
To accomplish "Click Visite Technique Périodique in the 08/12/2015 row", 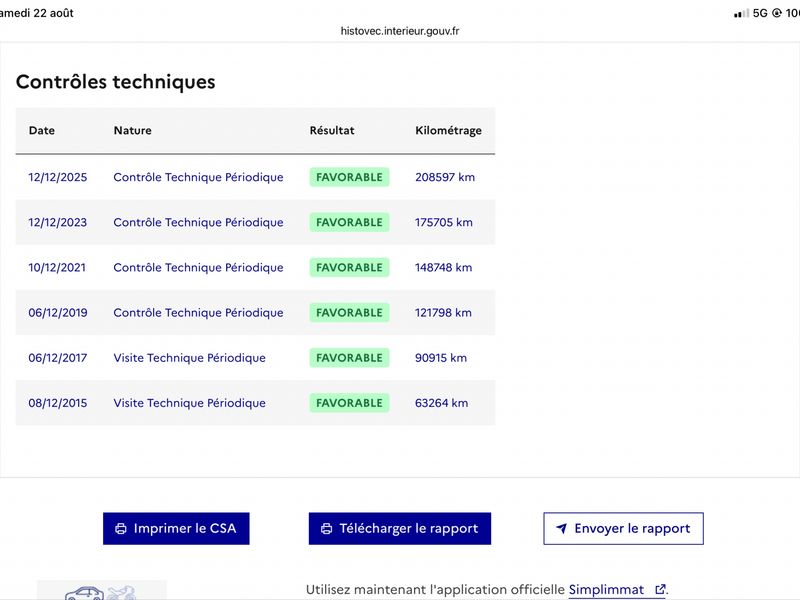I will [x=189, y=403].
